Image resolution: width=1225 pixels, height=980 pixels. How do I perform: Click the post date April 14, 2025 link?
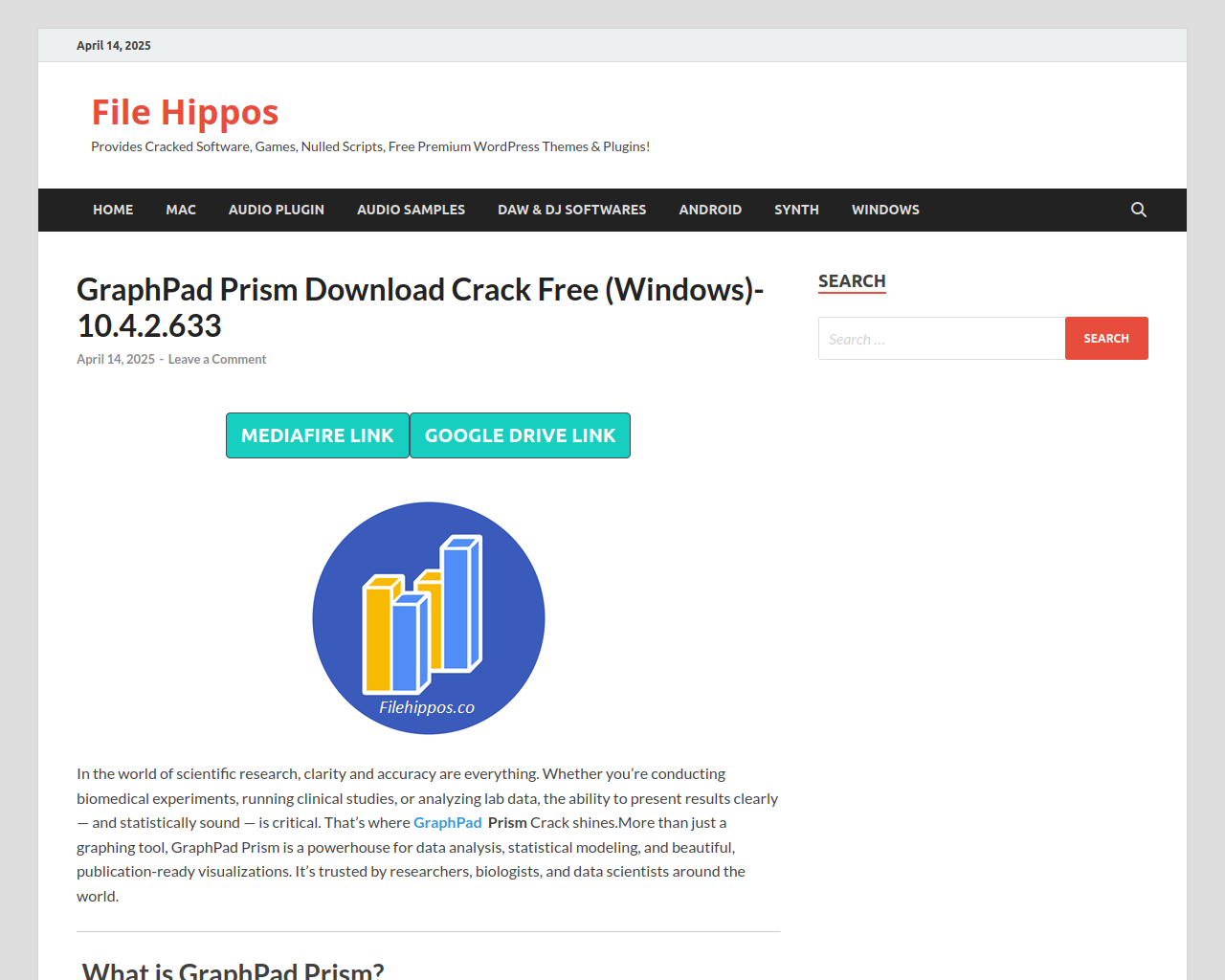pos(116,360)
